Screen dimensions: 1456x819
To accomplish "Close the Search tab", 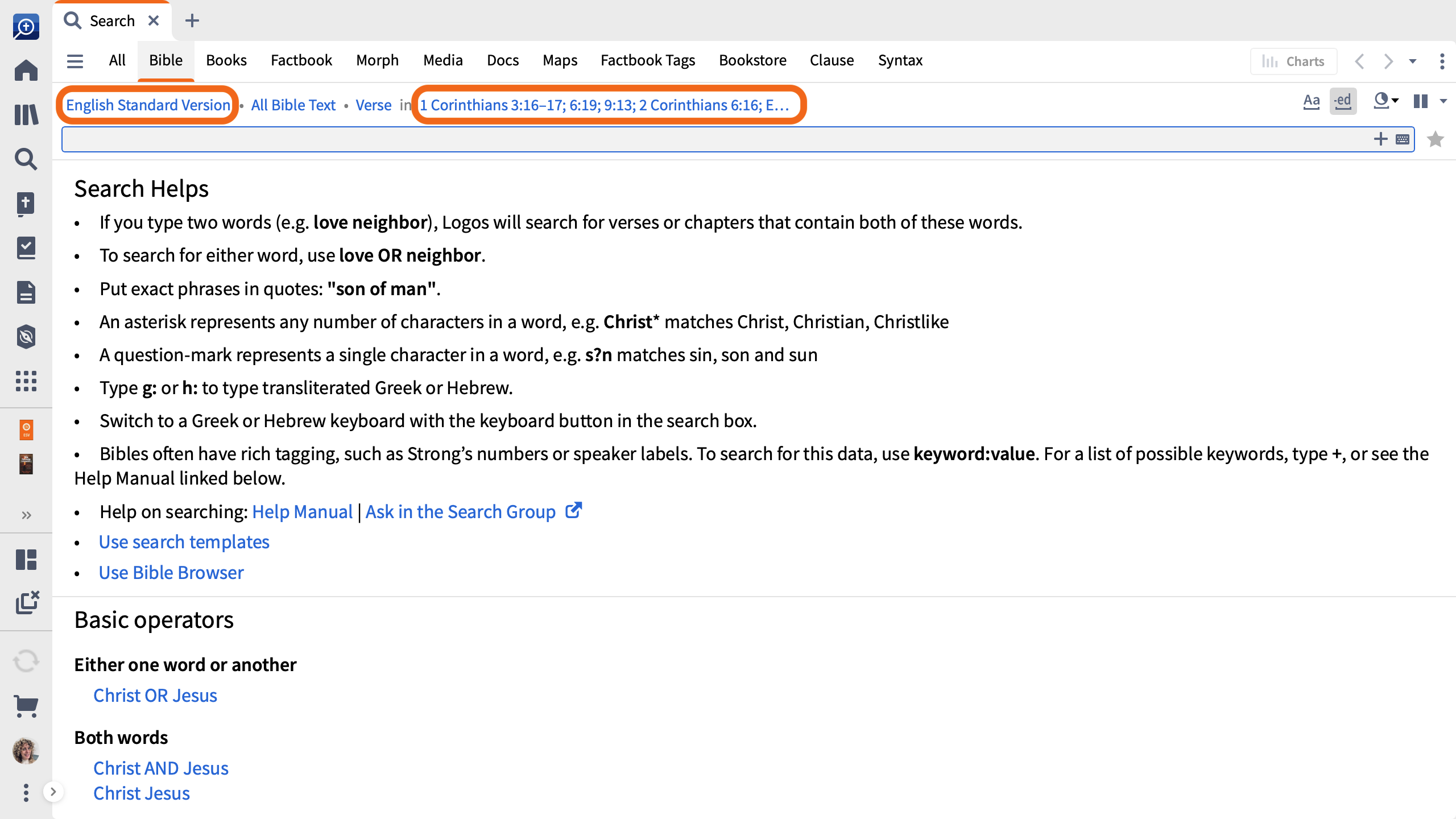I will (x=154, y=20).
